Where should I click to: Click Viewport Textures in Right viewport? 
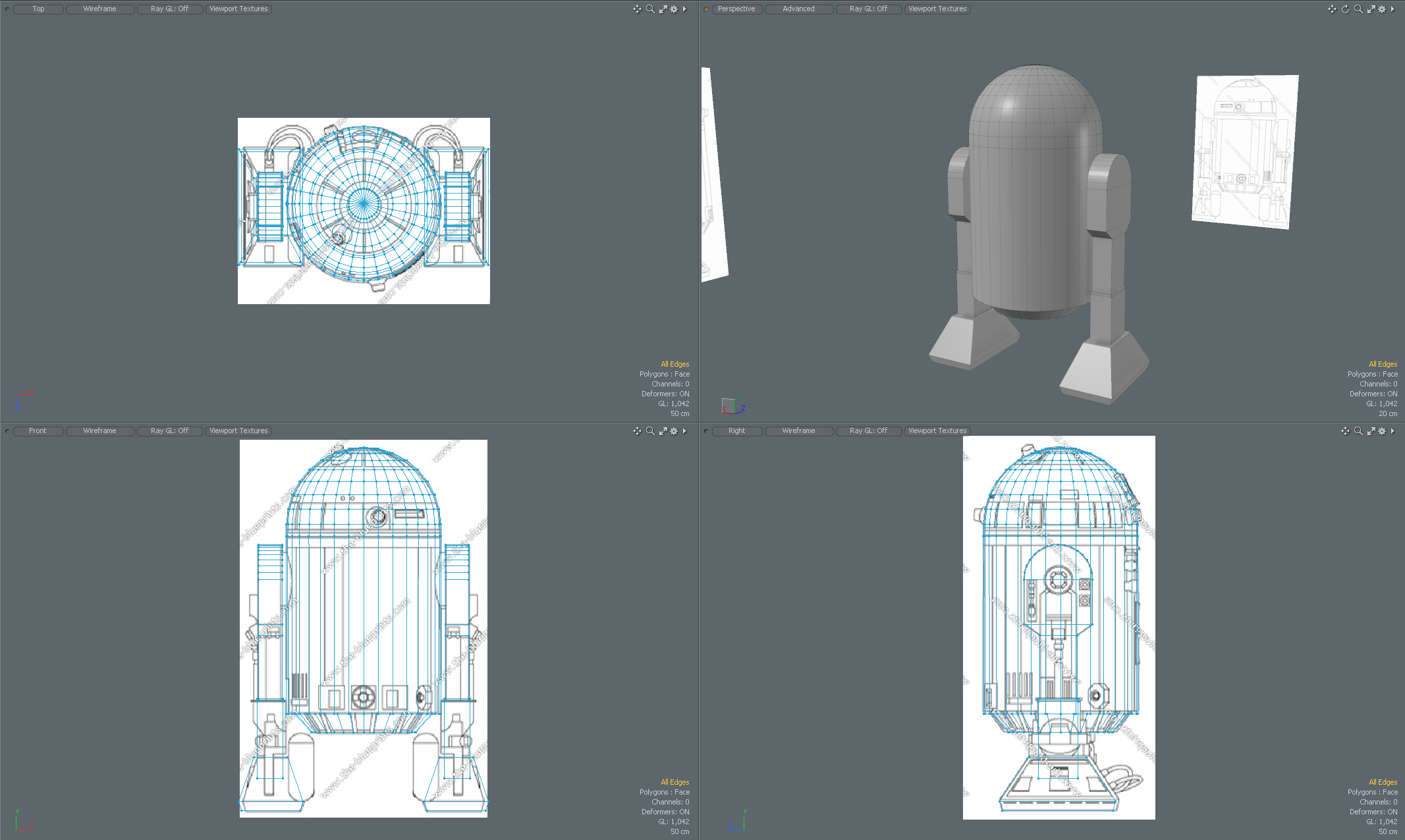pos(937,431)
